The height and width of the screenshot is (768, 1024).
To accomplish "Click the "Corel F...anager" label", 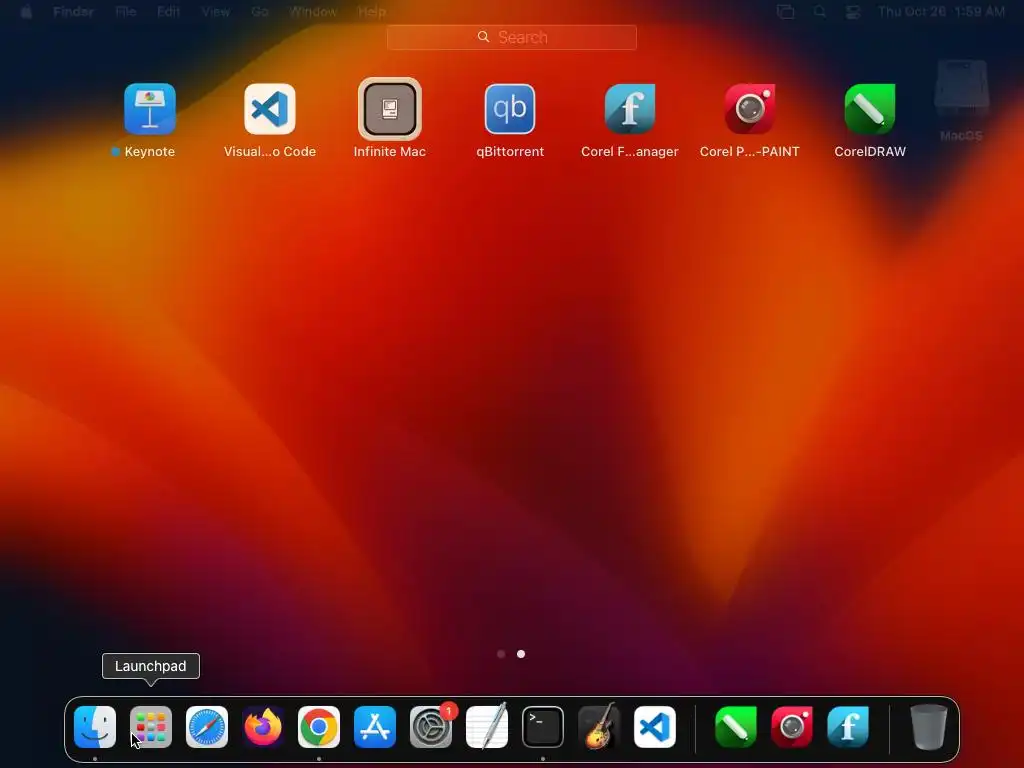I will (x=630, y=152).
